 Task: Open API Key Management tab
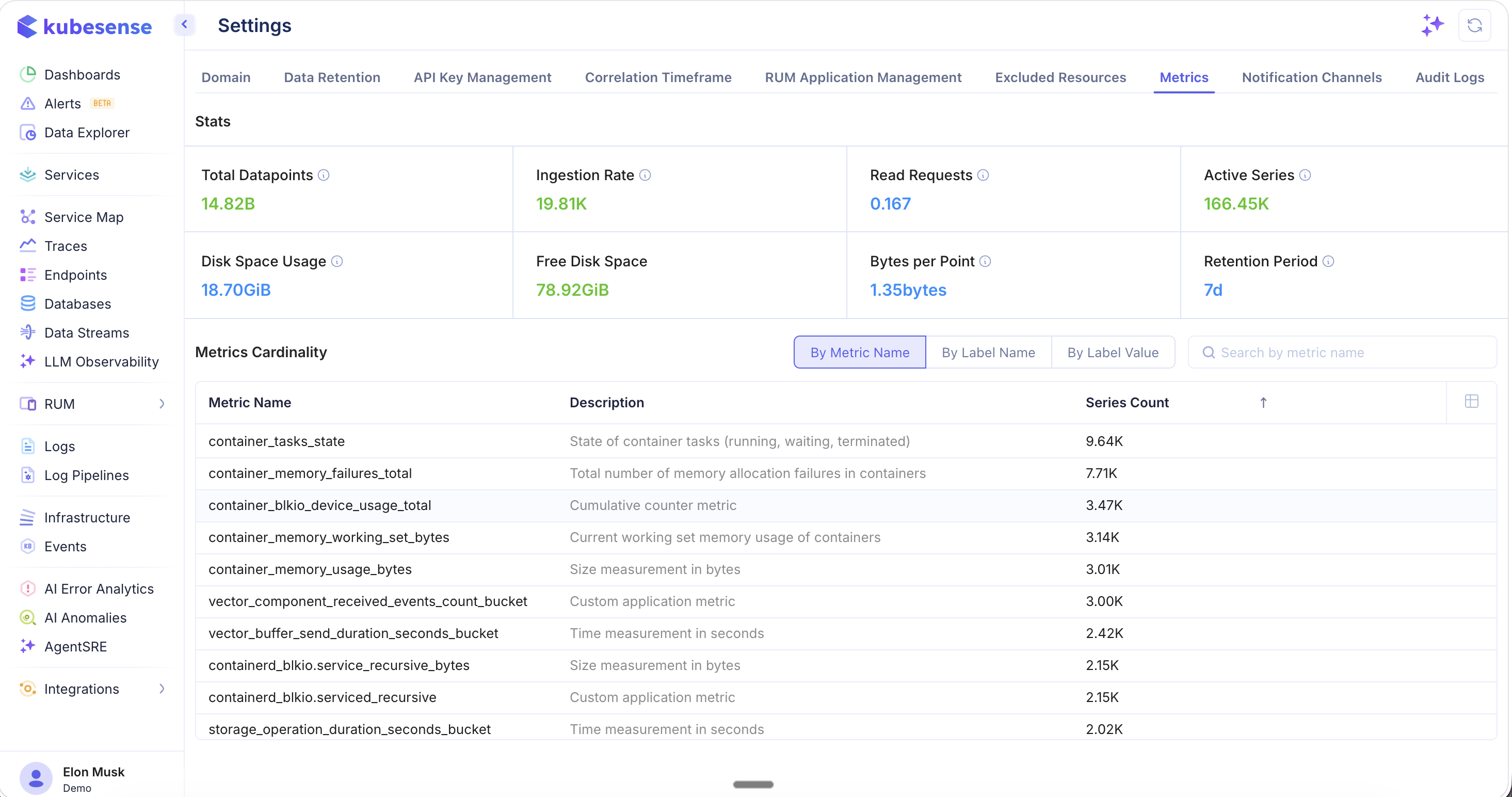click(x=482, y=77)
